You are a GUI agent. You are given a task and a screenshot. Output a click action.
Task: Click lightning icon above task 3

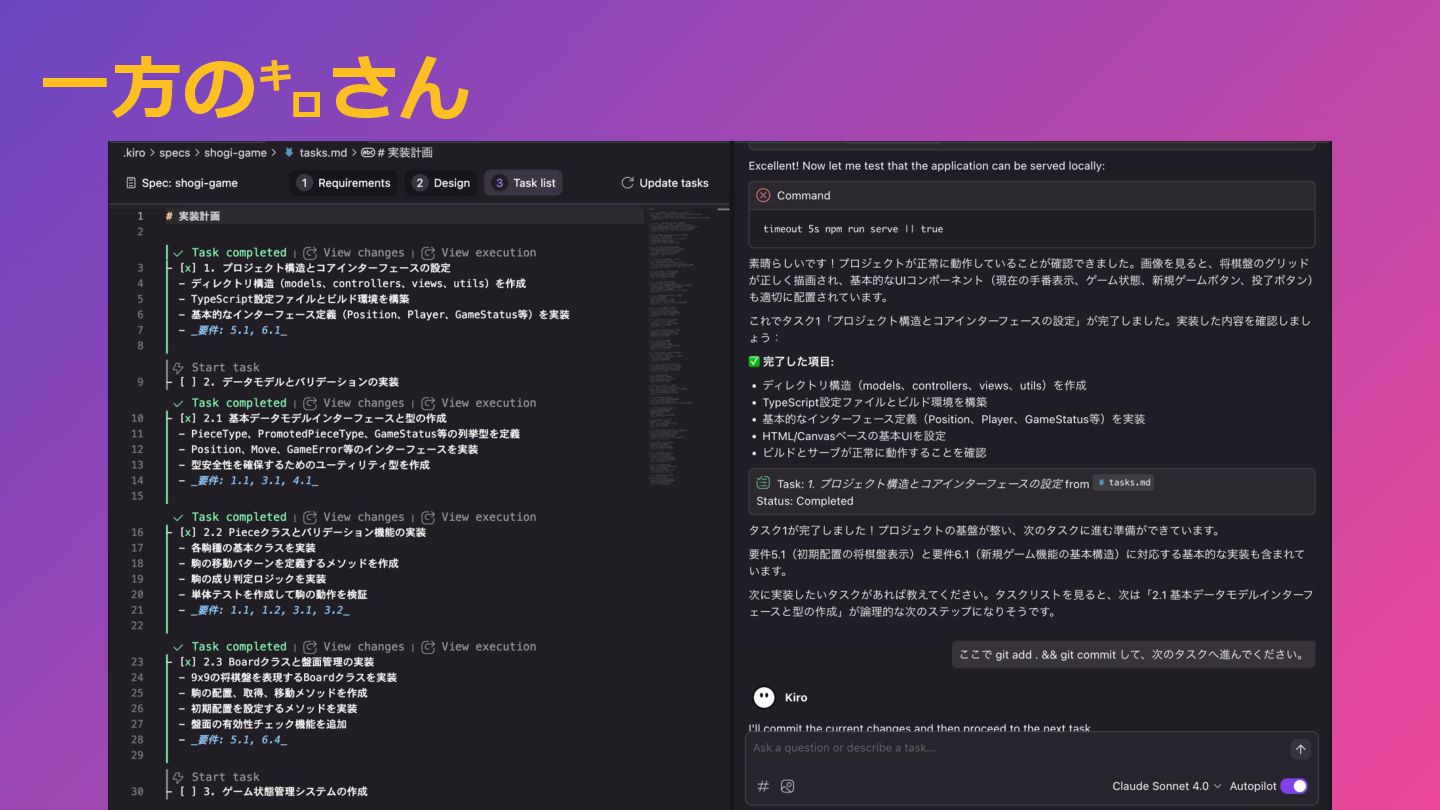178,777
